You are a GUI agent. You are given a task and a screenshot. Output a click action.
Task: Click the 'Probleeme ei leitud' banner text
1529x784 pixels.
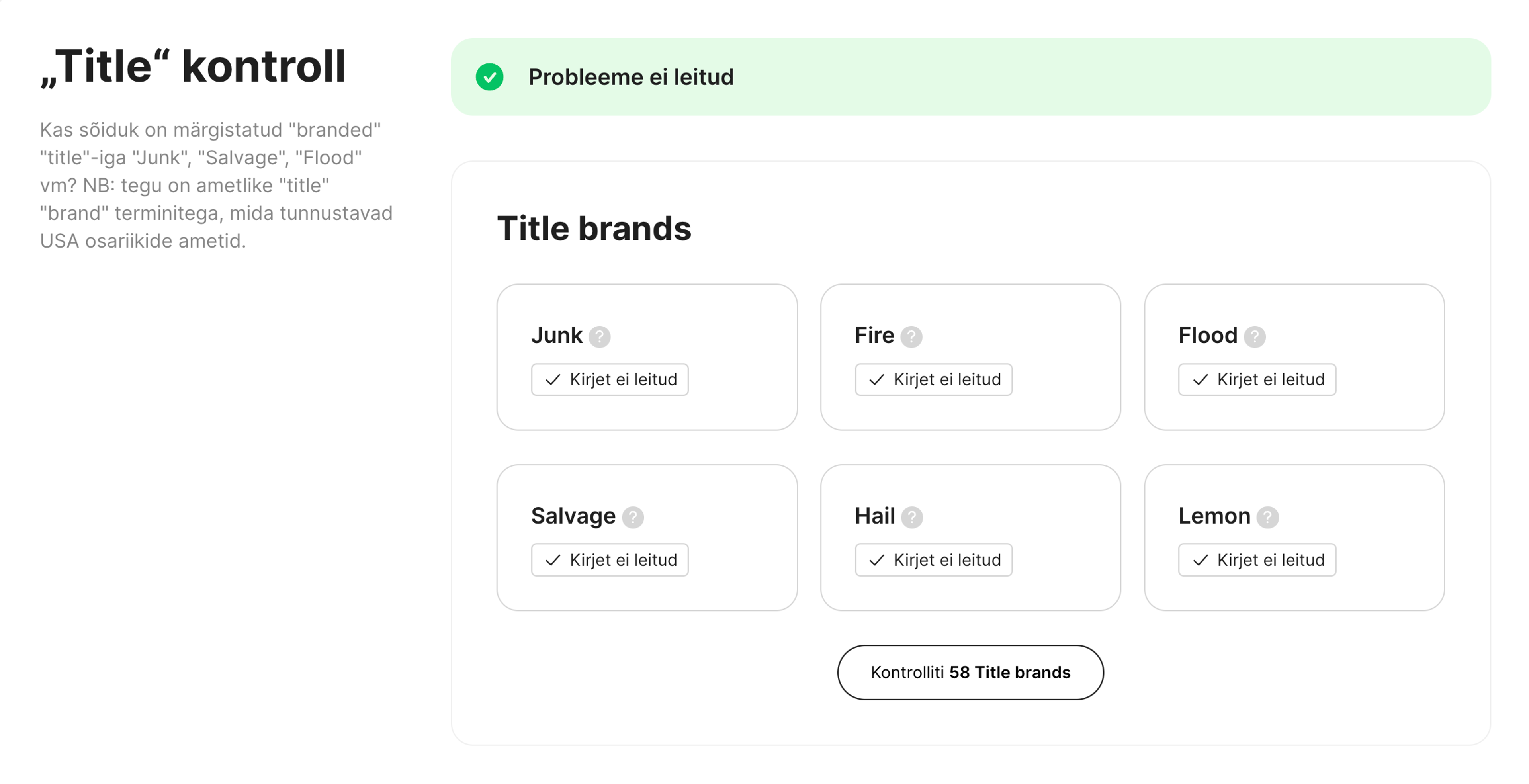click(x=631, y=77)
